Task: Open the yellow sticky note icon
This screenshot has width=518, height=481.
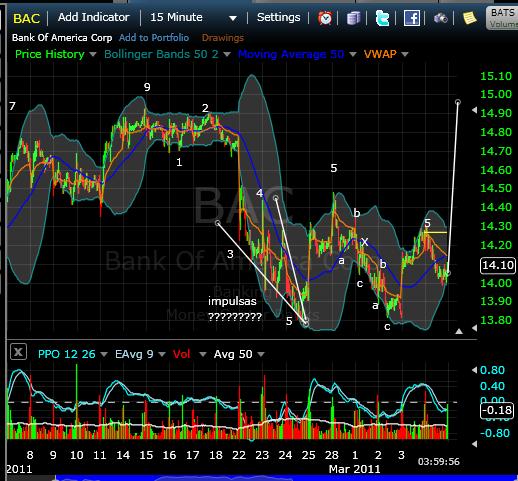Action: [x=470, y=18]
